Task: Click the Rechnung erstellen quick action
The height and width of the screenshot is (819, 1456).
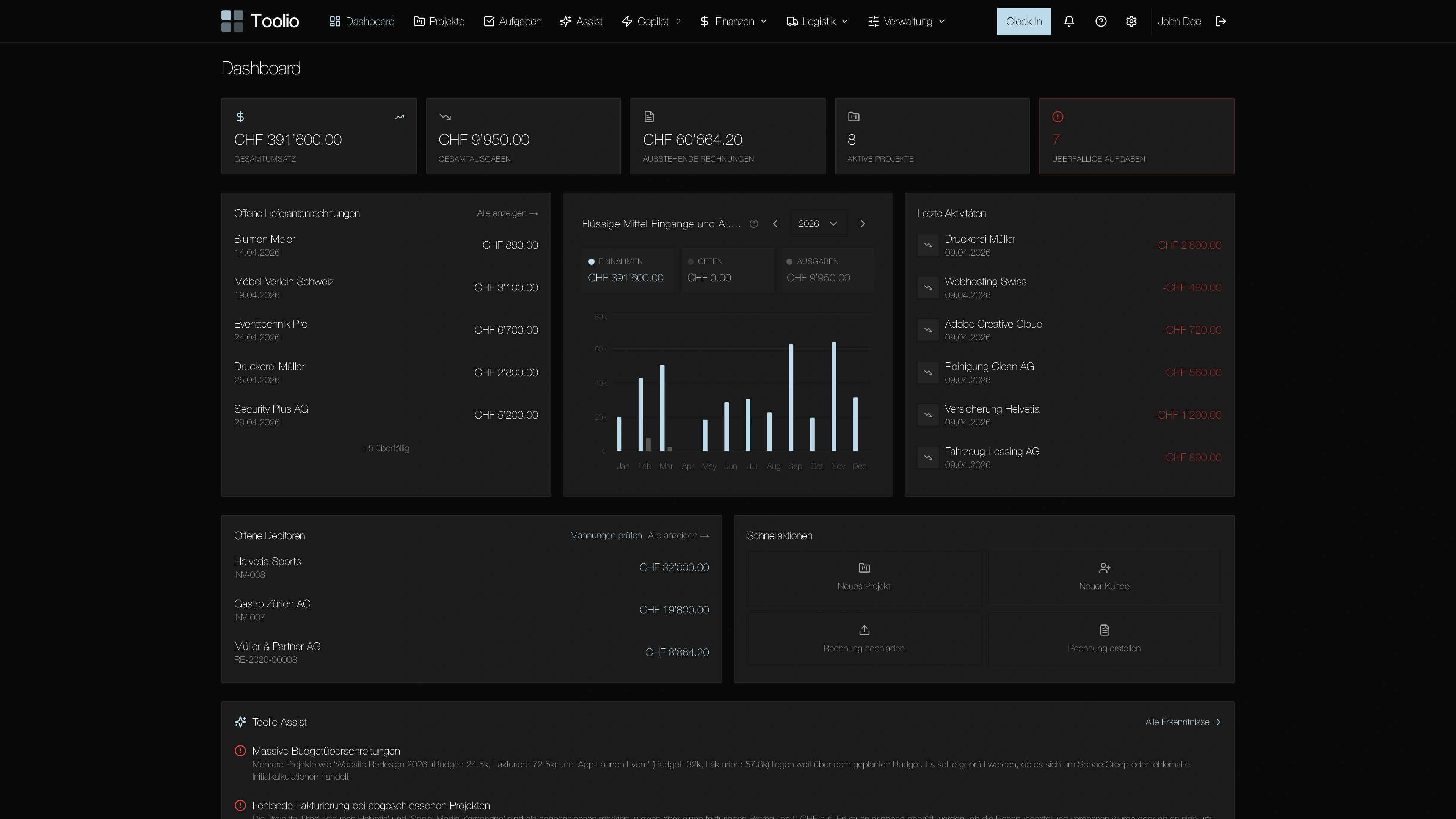Action: tap(1104, 639)
